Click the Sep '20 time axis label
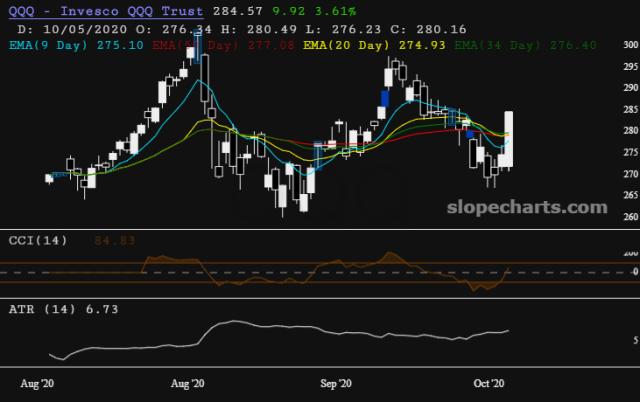640x402 pixels. [336, 384]
